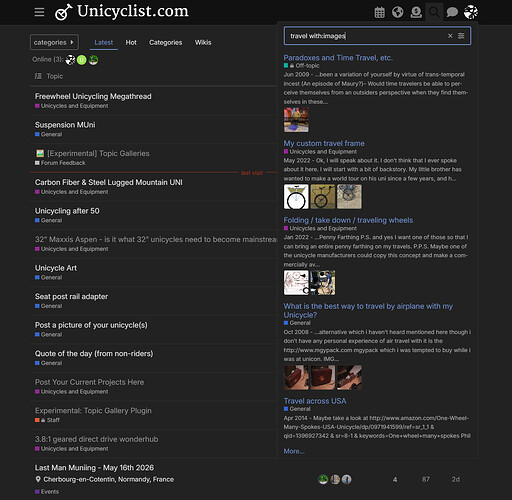
Task: Switch to the Latest tab
Action: pos(104,42)
